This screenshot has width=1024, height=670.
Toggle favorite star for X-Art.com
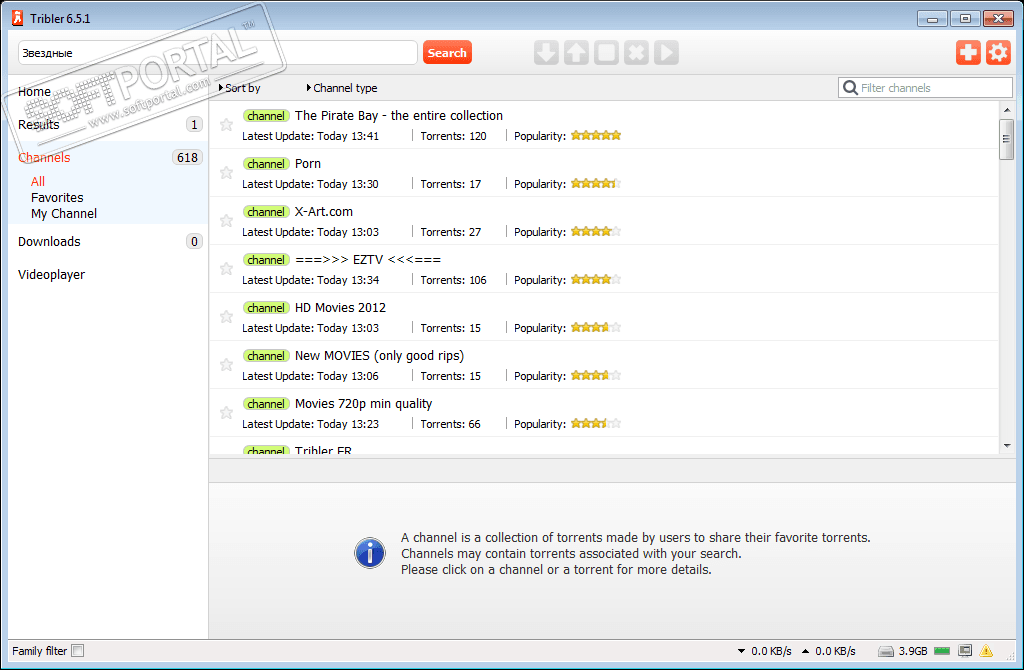point(226,220)
